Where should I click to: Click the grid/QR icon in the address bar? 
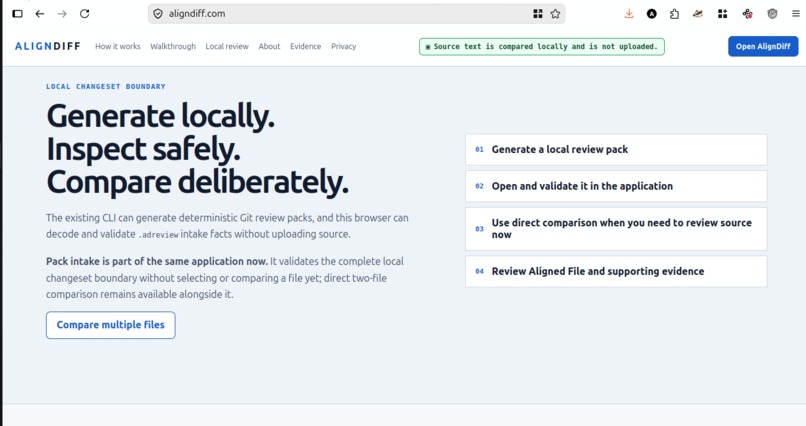point(538,14)
